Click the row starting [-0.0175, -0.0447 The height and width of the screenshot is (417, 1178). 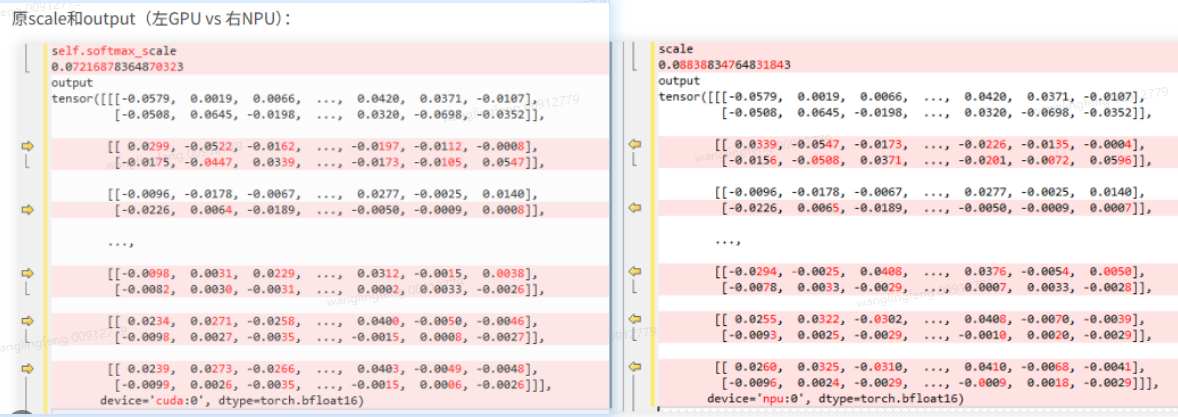point(329,162)
